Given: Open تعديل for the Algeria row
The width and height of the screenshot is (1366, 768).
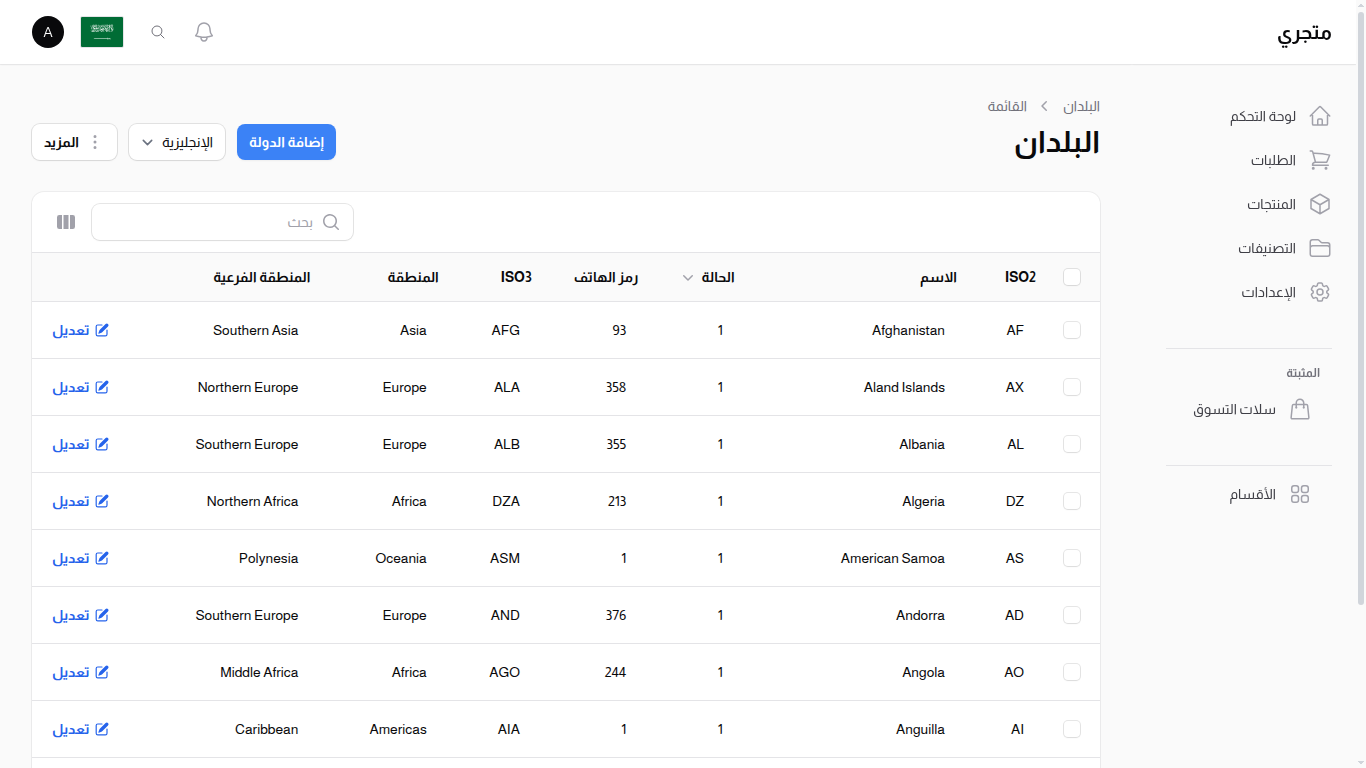Looking at the screenshot, I should pyautogui.click(x=80, y=501).
